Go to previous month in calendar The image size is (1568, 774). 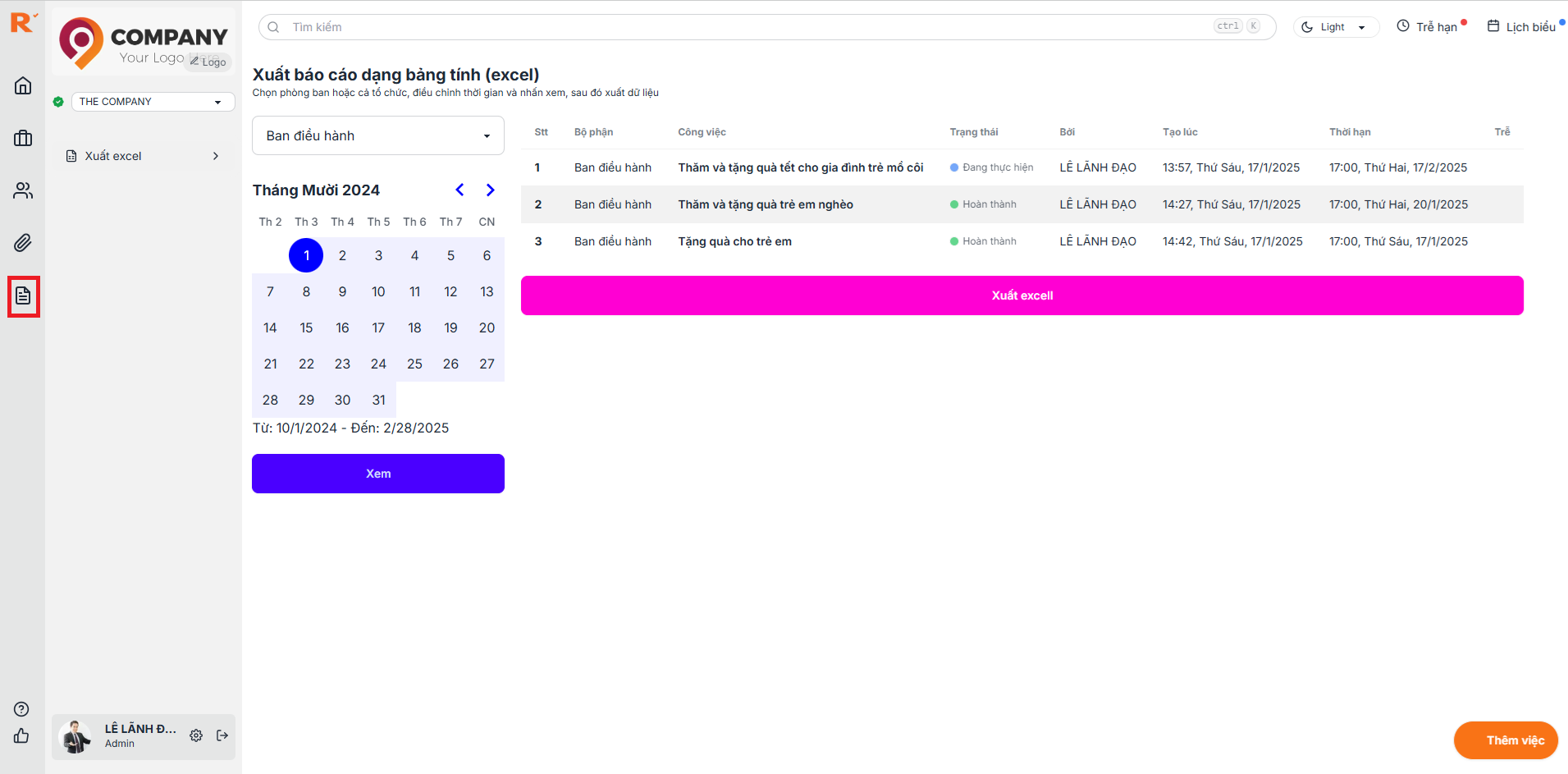[x=459, y=190]
